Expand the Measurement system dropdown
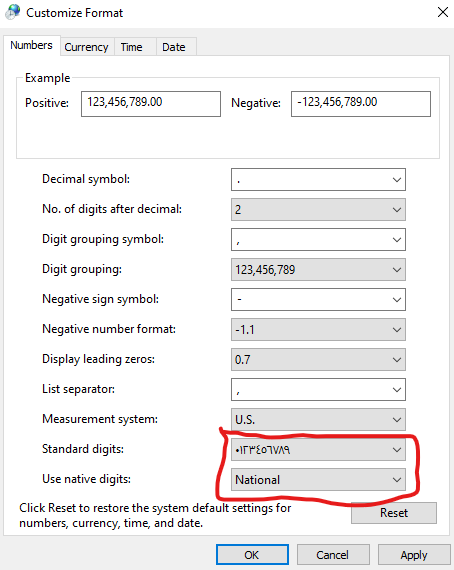The height and width of the screenshot is (570, 454). [x=318, y=420]
